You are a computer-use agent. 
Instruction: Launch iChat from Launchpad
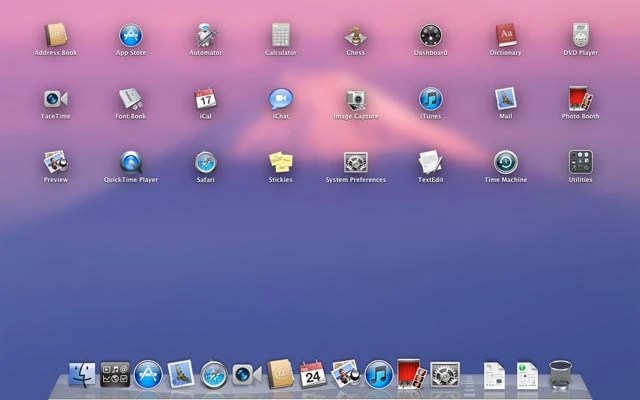coord(281,100)
